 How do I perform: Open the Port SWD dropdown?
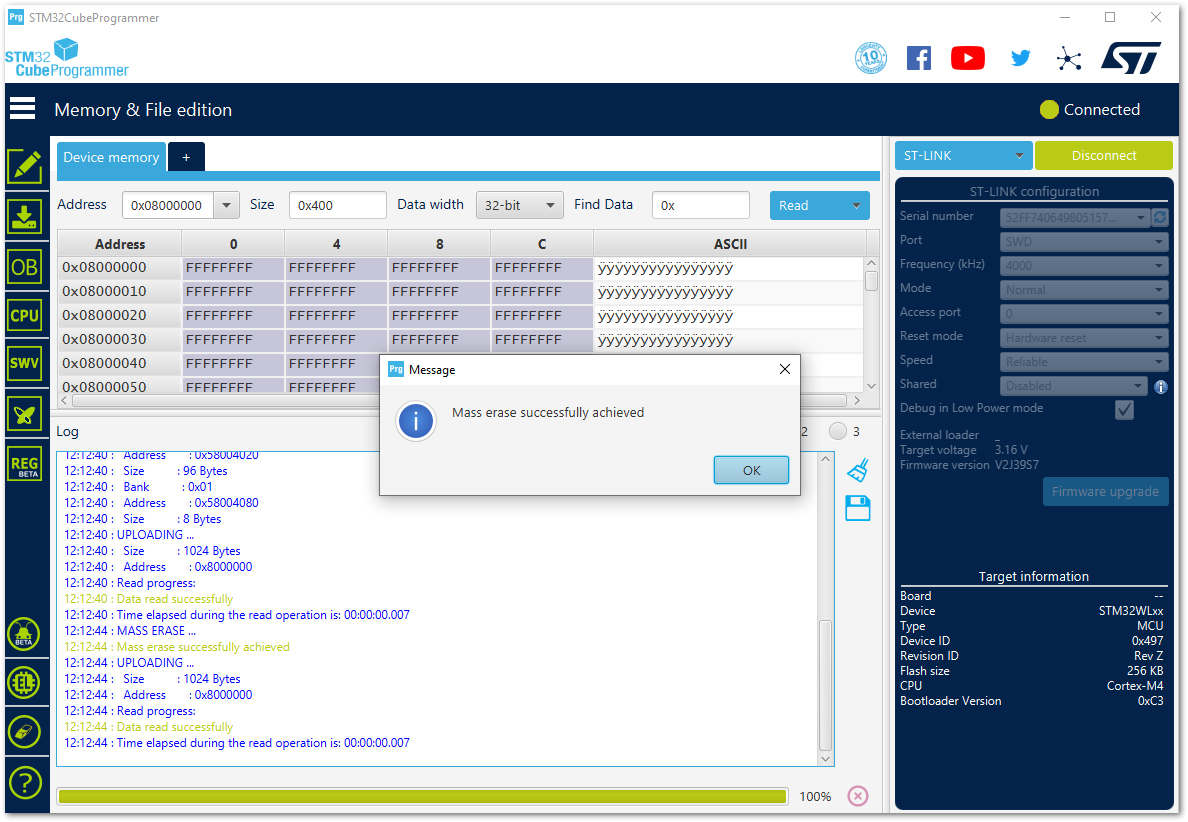click(x=1084, y=242)
